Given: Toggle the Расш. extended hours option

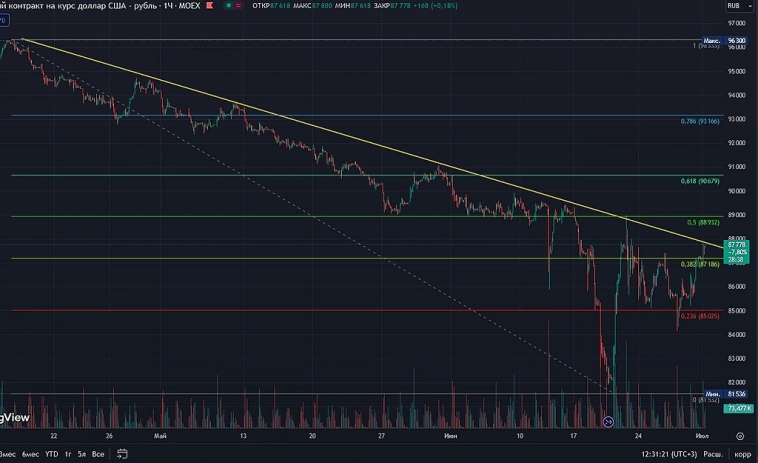Looking at the screenshot, I should tap(714, 454).
